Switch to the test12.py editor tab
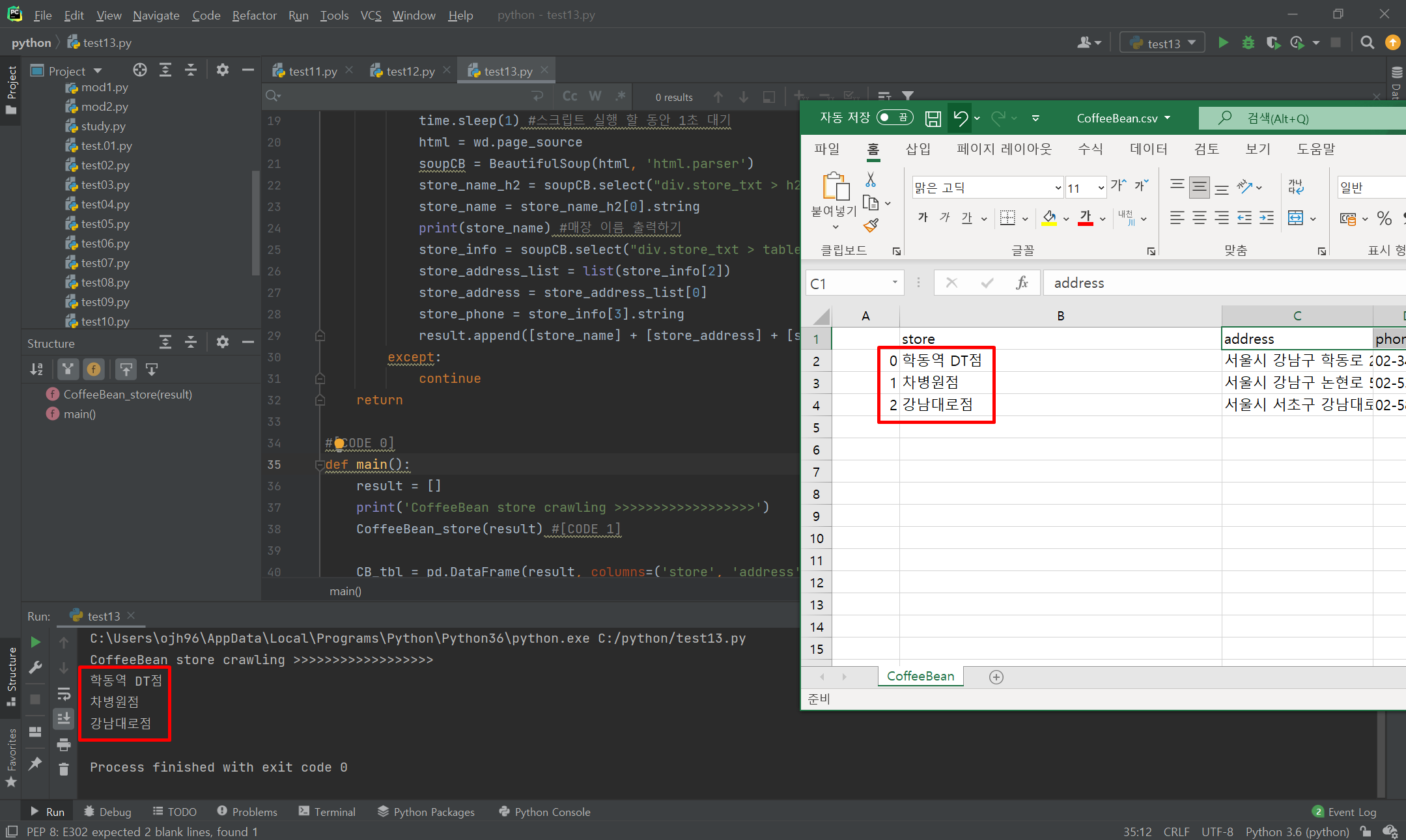This screenshot has width=1406, height=840. (x=410, y=71)
